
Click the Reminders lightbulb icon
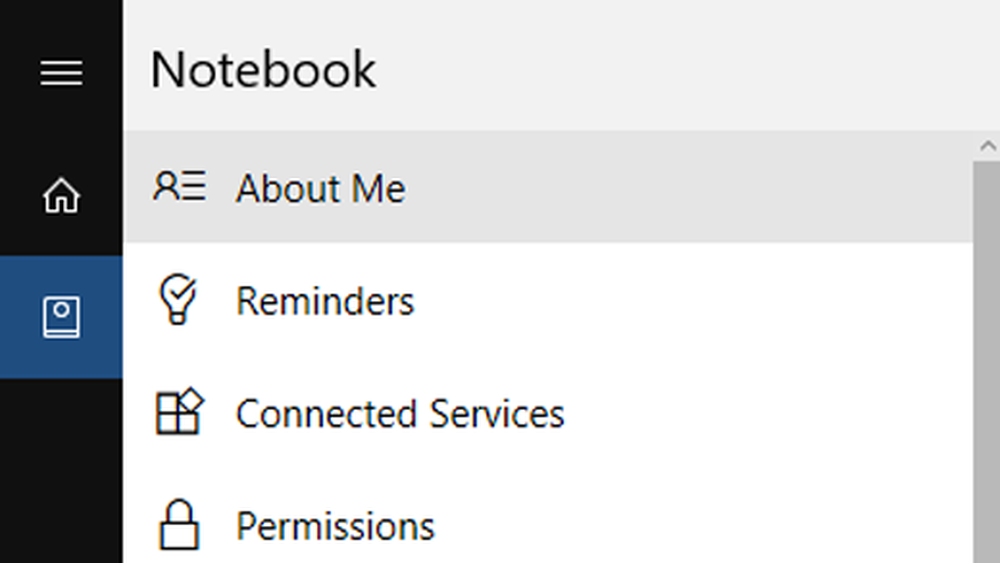coord(178,299)
